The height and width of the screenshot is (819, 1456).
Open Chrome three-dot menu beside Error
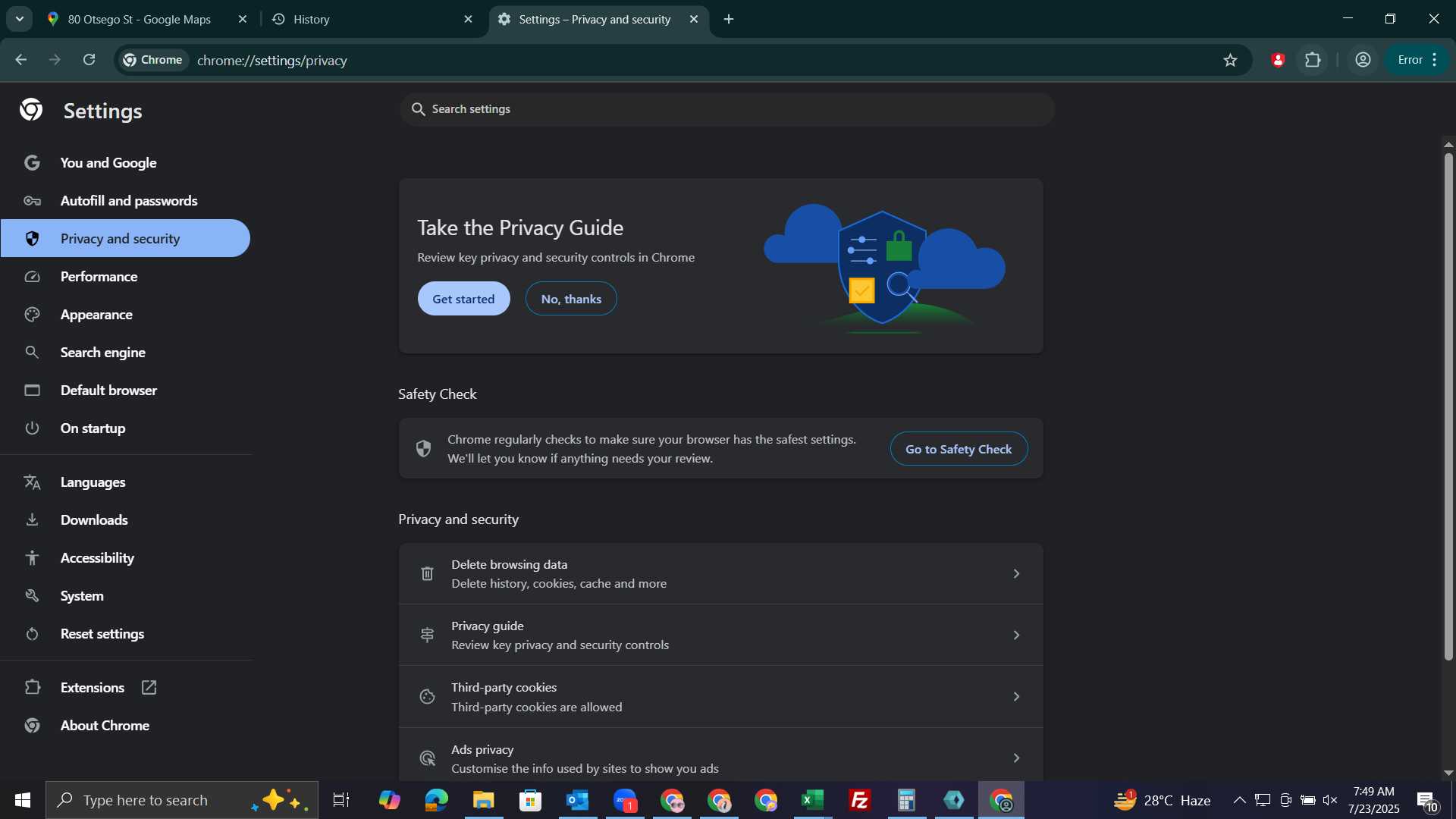[x=1435, y=60]
